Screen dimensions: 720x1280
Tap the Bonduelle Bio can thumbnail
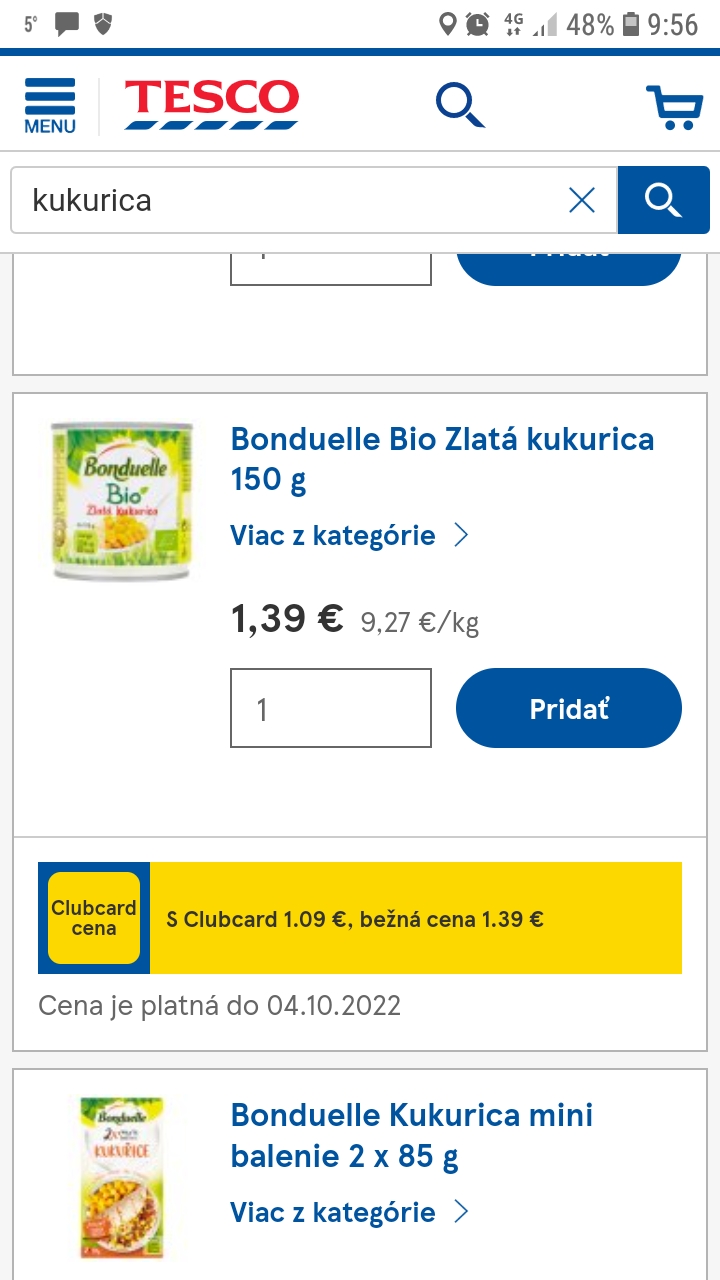tap(121, 500)
